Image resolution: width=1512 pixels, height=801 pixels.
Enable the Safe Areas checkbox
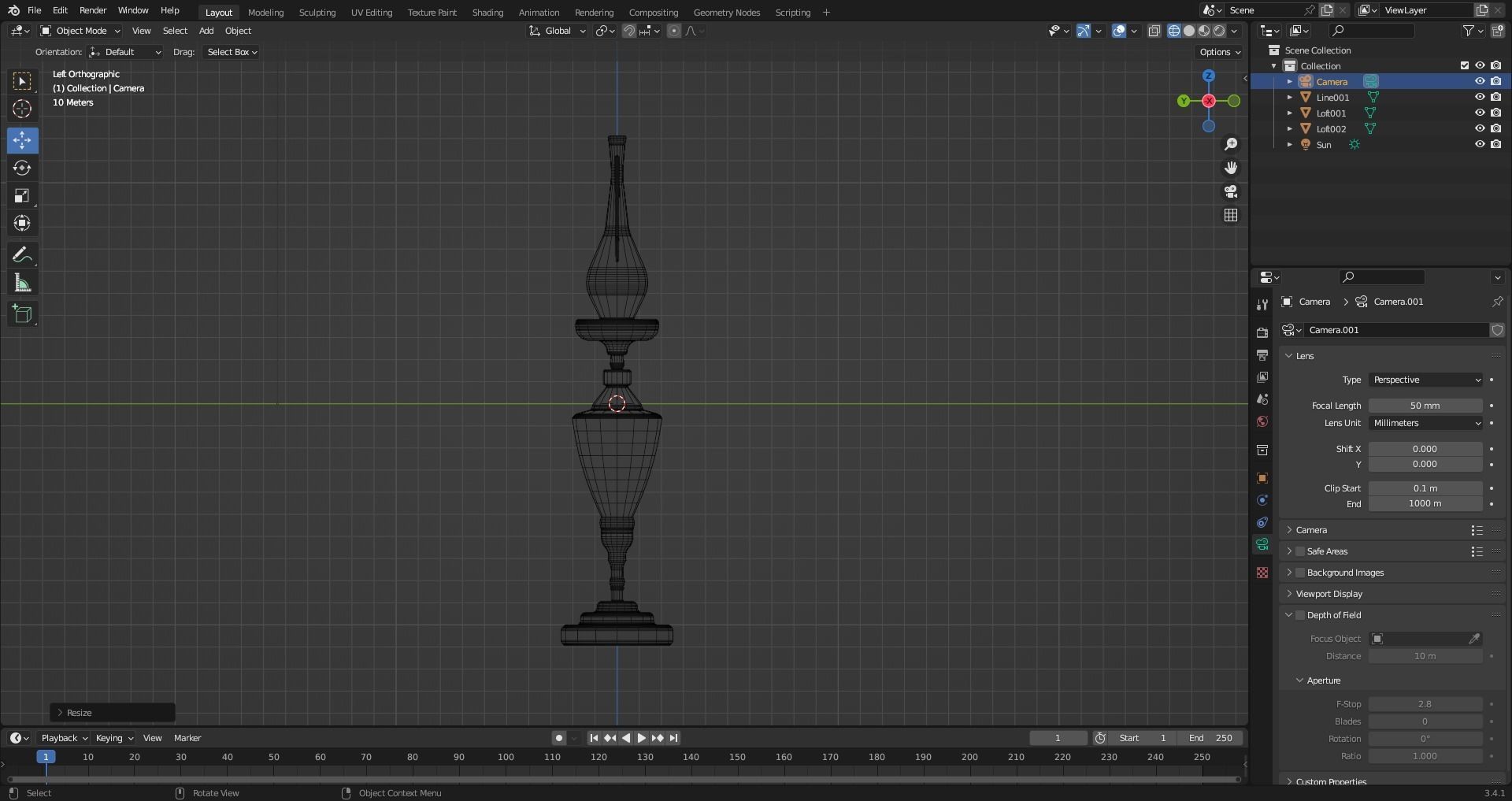[1300, 551]
